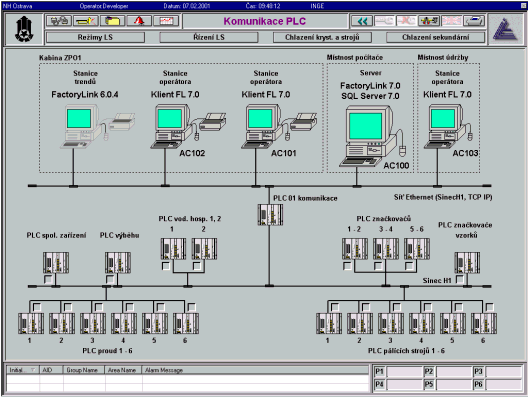Select the PLC výběhu rack icon
Image resolution: width=528 pixels, height=397 pixels.
[x=118, y=263]
